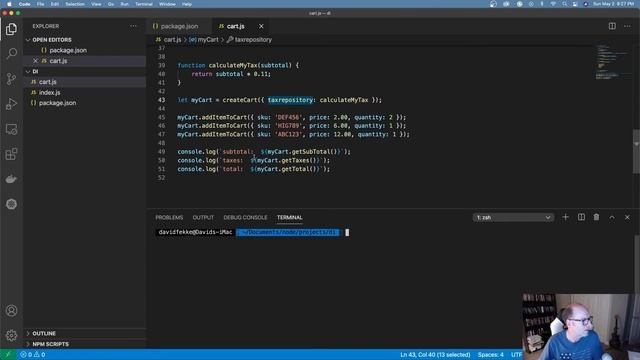Viewport: 640px width, 360px height.
Task: Open the File menu
Action: (40, 4)
